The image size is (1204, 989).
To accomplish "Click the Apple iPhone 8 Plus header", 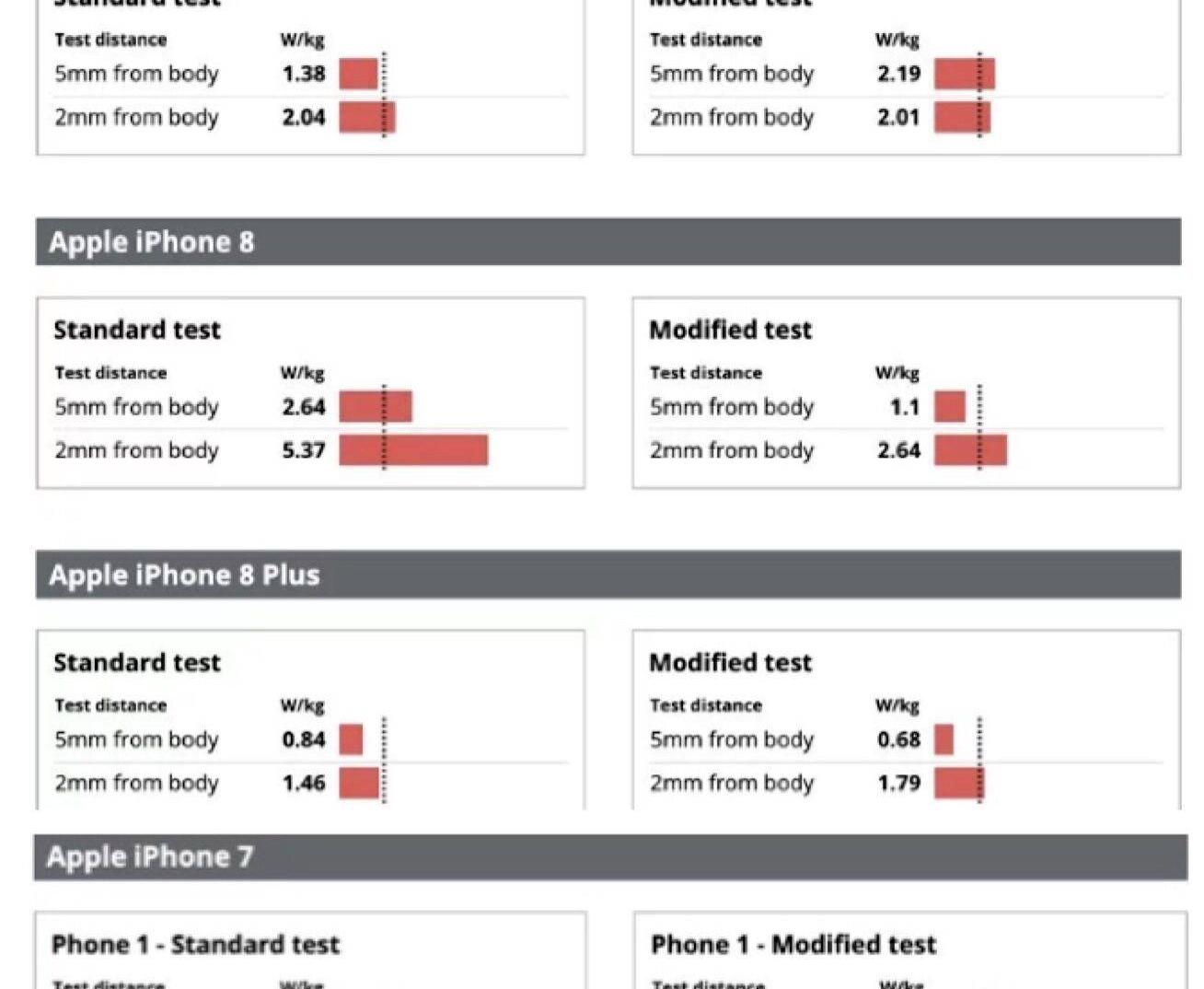I will coord(184,576).
